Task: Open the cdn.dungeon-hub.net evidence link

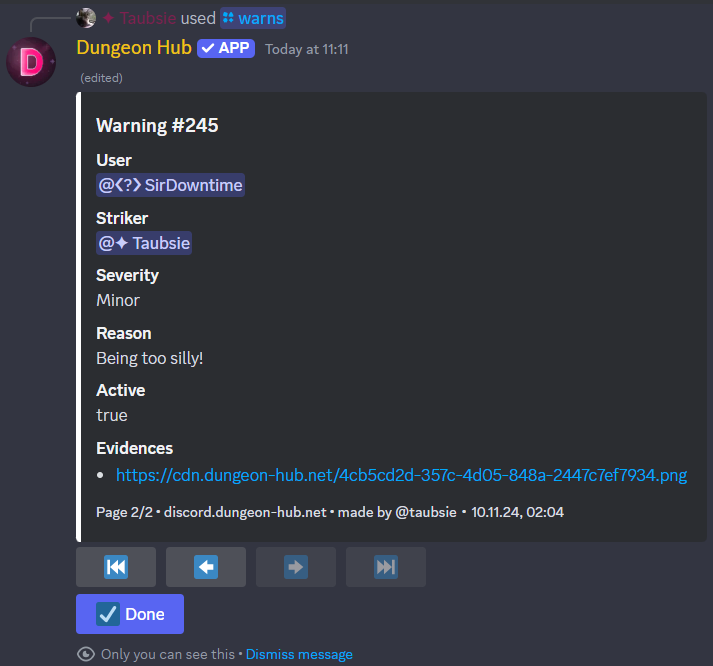Action: click(402, 475)
